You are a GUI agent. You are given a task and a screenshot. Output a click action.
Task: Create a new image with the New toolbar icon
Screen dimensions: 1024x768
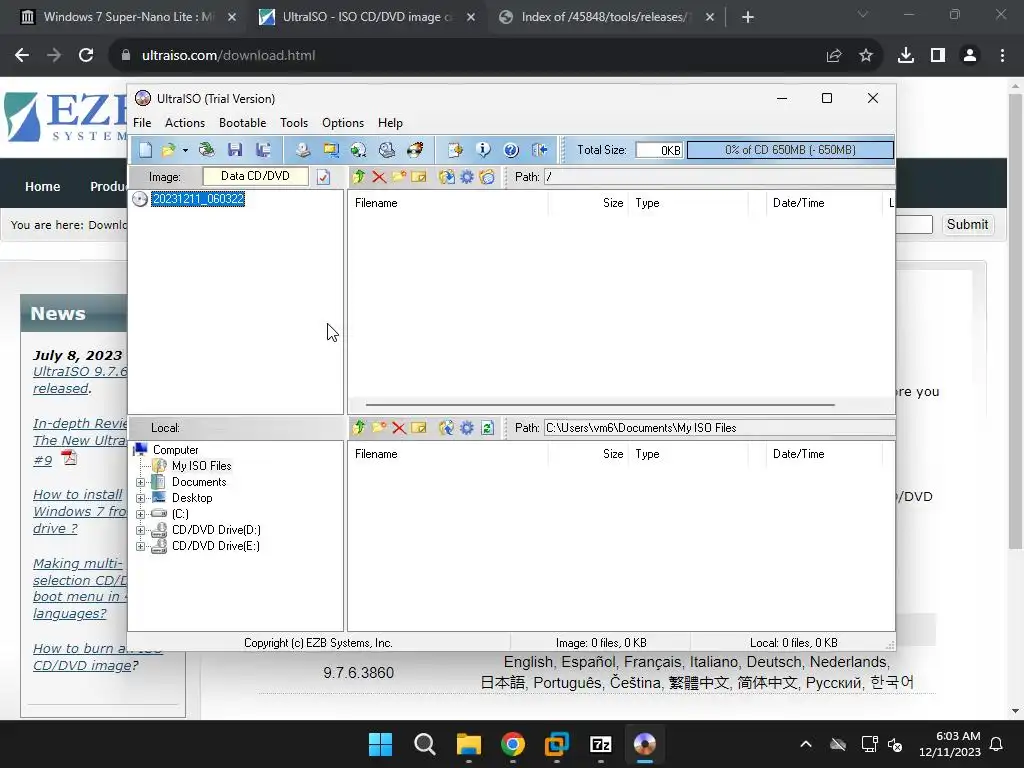tap(145, 150)
